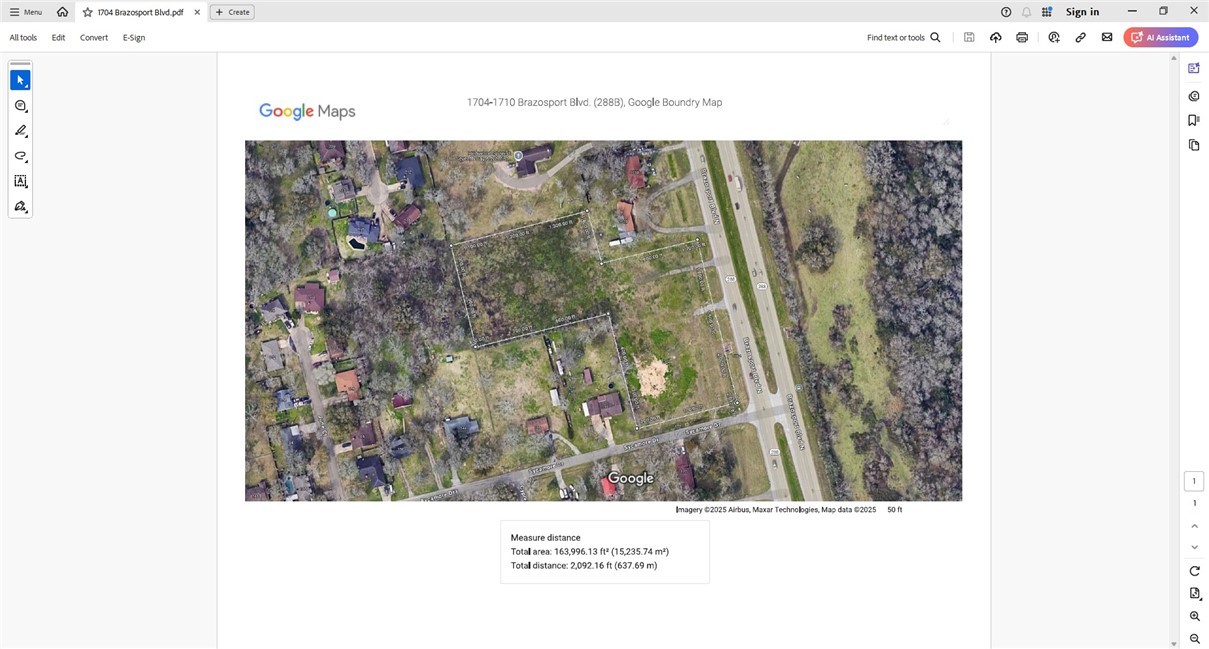Open the main Menu

(26, 12)
